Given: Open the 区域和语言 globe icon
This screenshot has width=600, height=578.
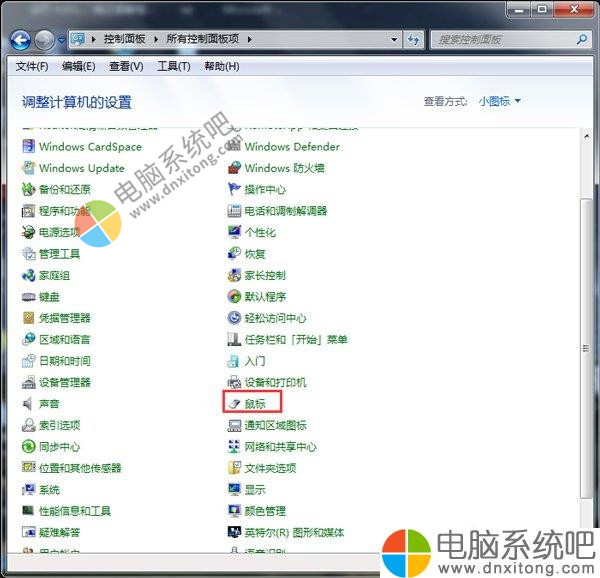Looking at the screenshot, I should (x=28, y=339).
